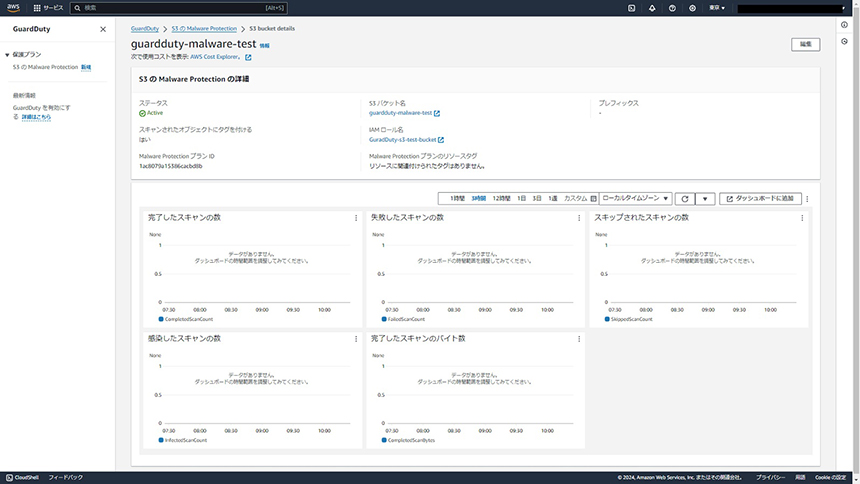This screenshot has width=860, height=484.
Task: Click ダッシュボードに追加 button
Action: 760,199
